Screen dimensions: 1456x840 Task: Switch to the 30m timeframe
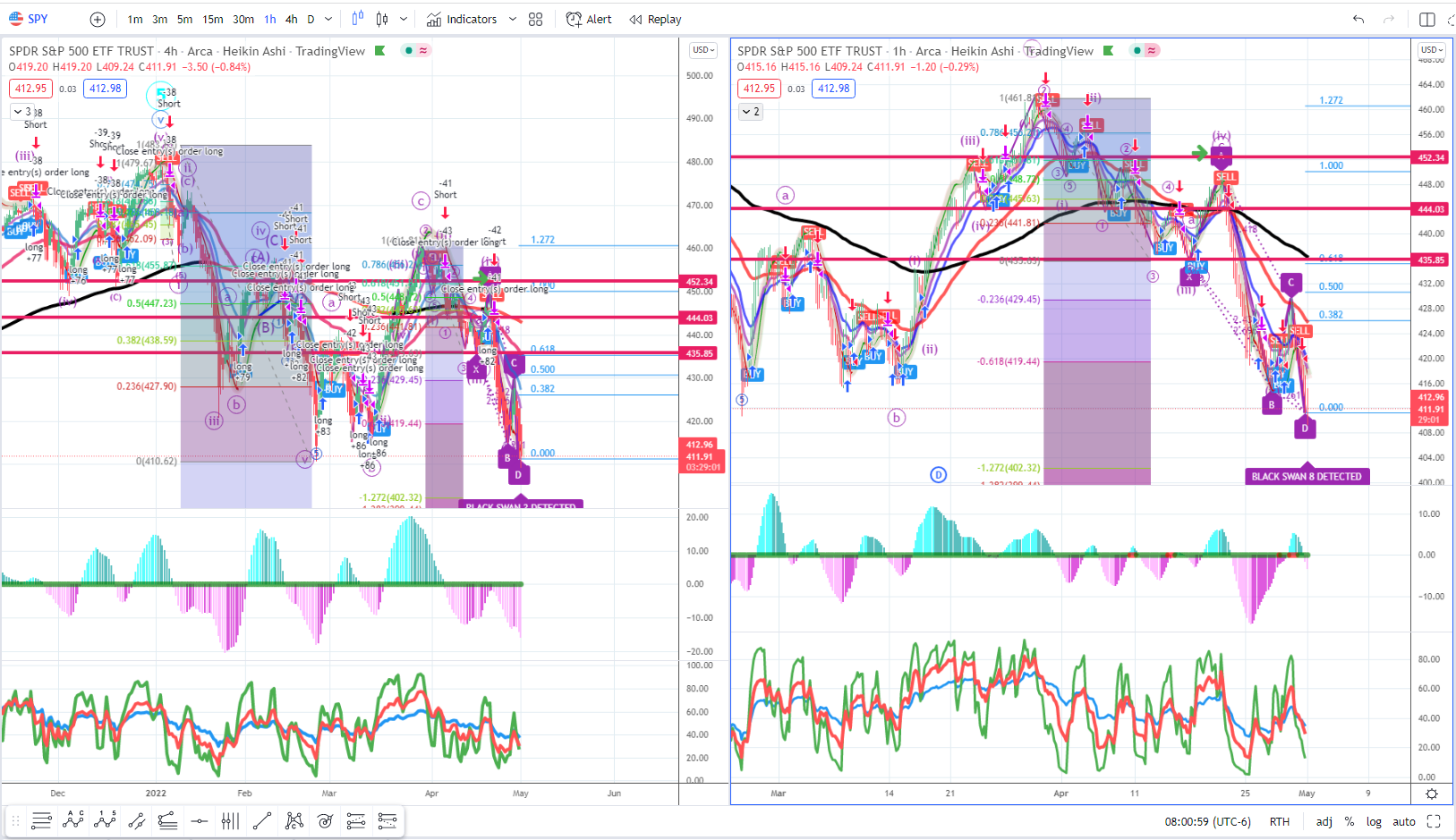point(243,19)
